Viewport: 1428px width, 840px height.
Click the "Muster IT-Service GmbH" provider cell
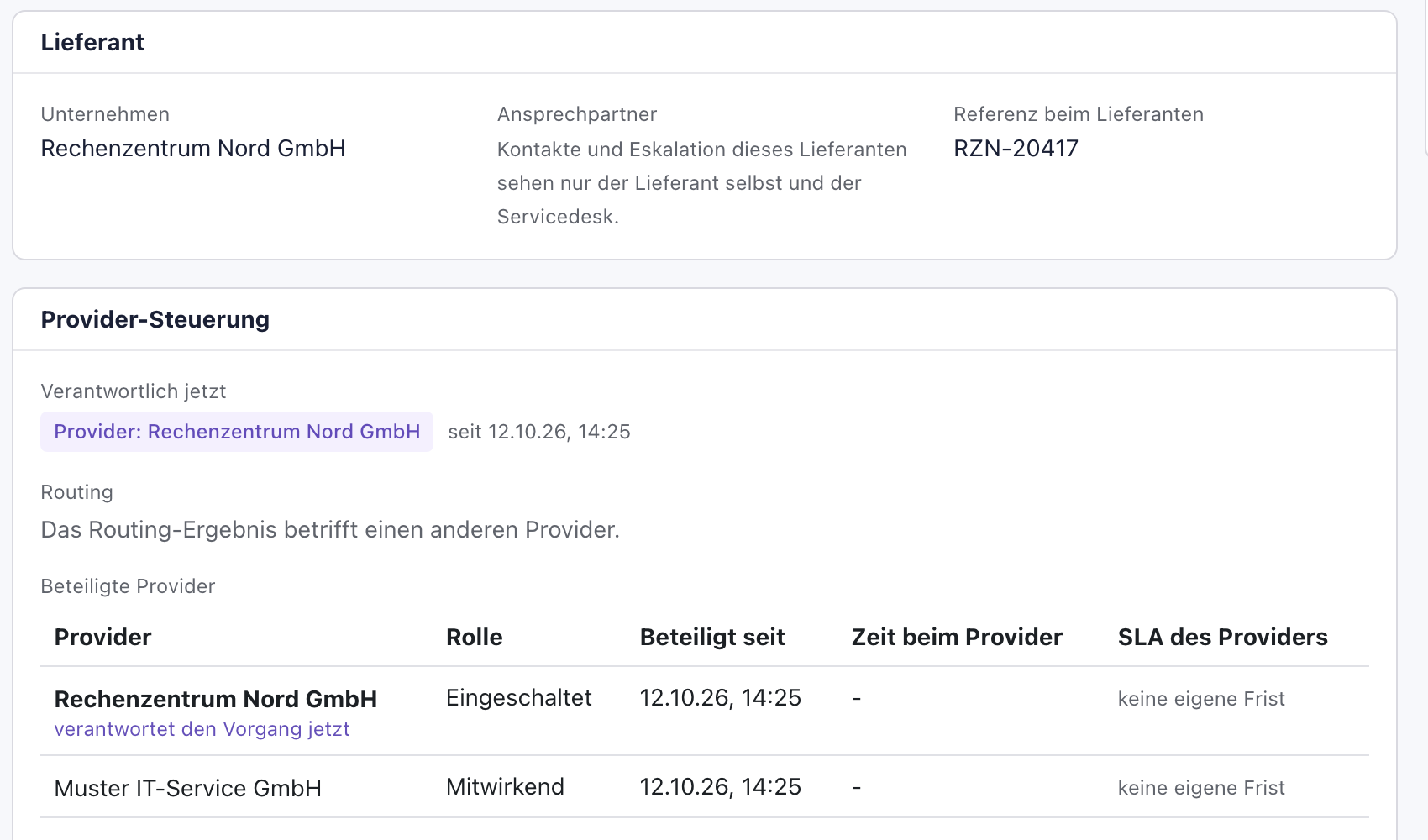[x=188, y=789]
